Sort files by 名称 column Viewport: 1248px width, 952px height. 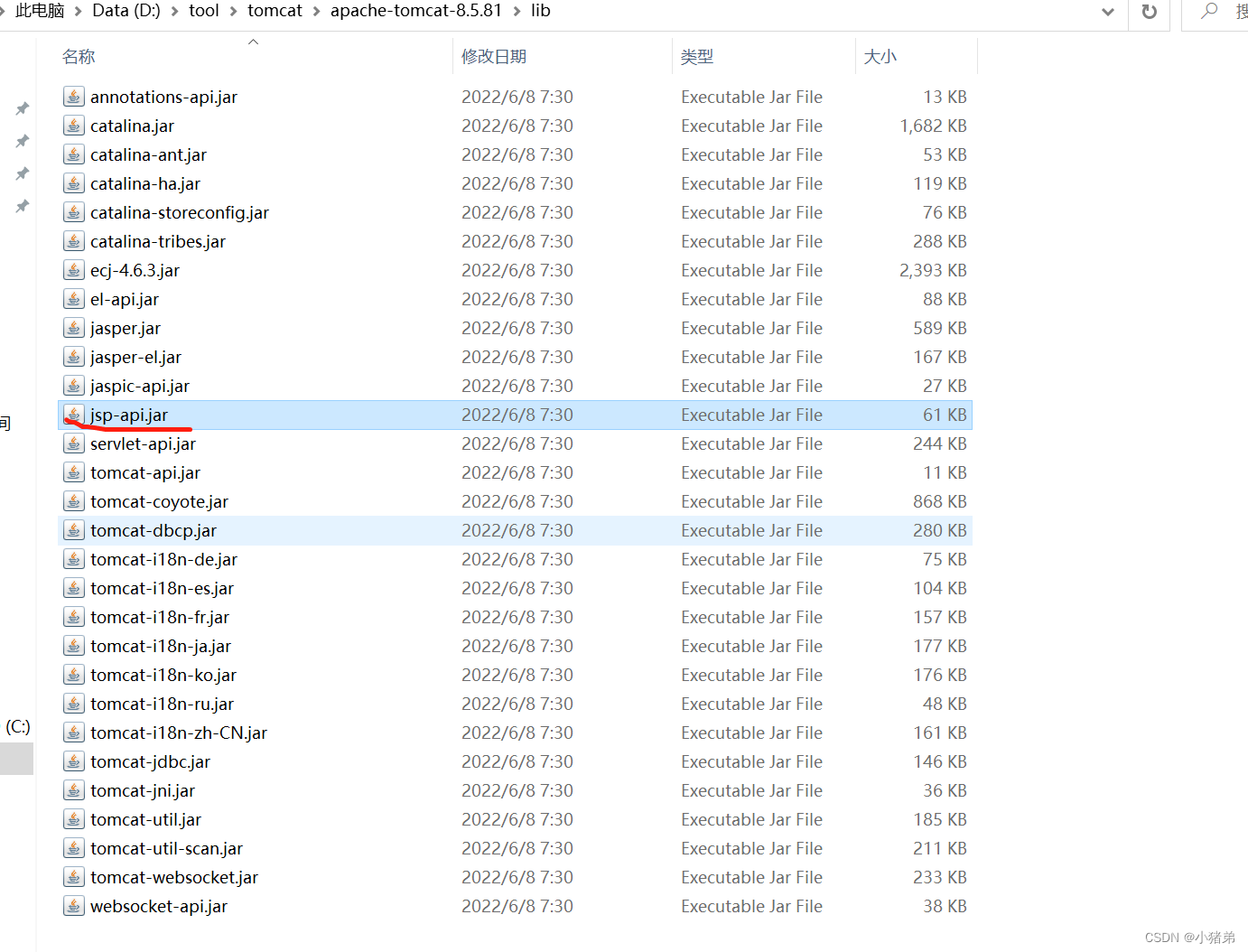[x=79, y=57]
